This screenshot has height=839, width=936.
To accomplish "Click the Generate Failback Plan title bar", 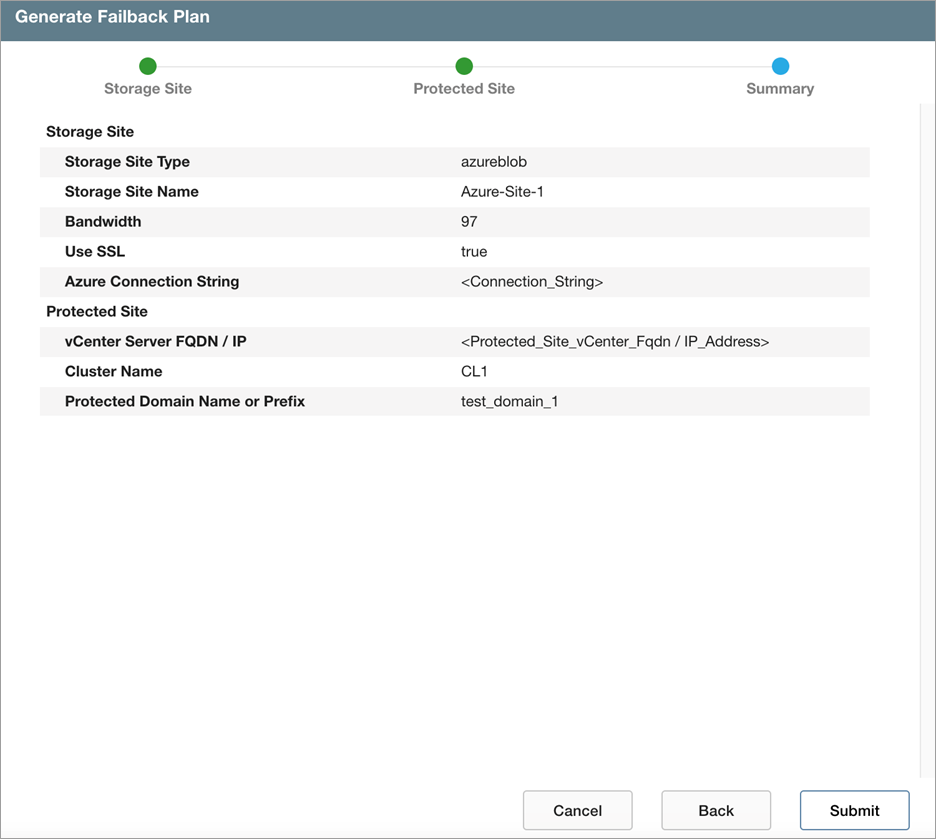I will [x=468, y=19].
